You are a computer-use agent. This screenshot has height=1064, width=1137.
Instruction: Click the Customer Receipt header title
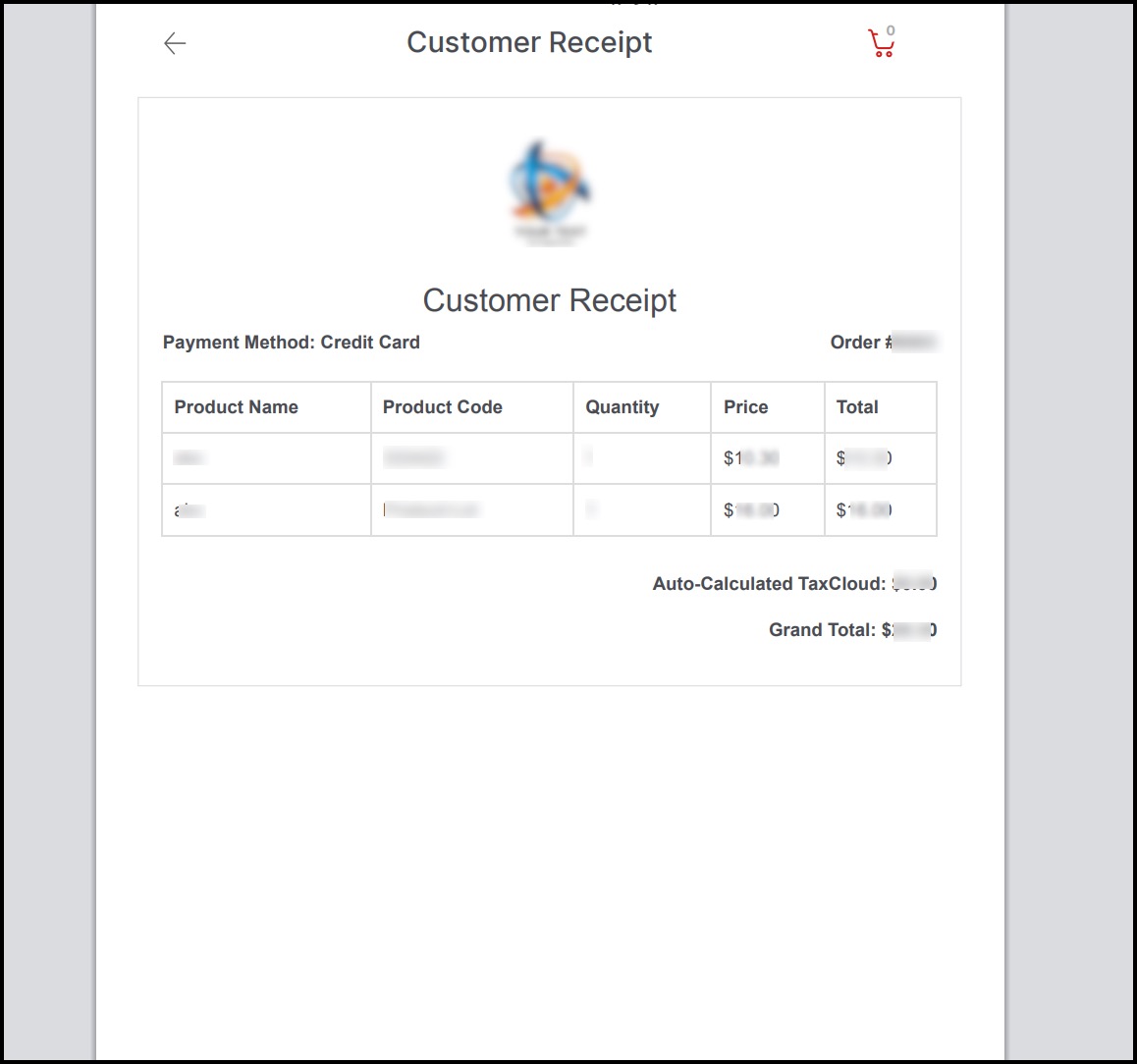pos(529,43)
